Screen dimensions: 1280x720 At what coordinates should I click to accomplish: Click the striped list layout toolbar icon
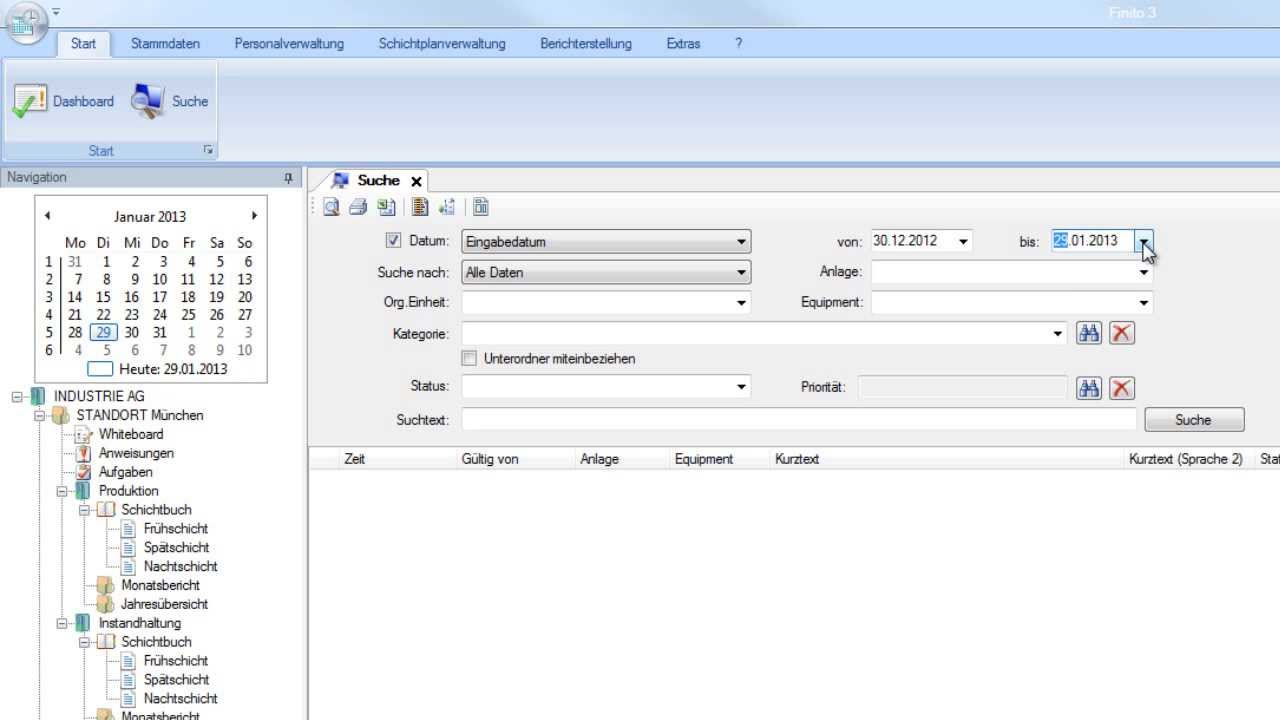pyautogui.click(x=420, y=207)
